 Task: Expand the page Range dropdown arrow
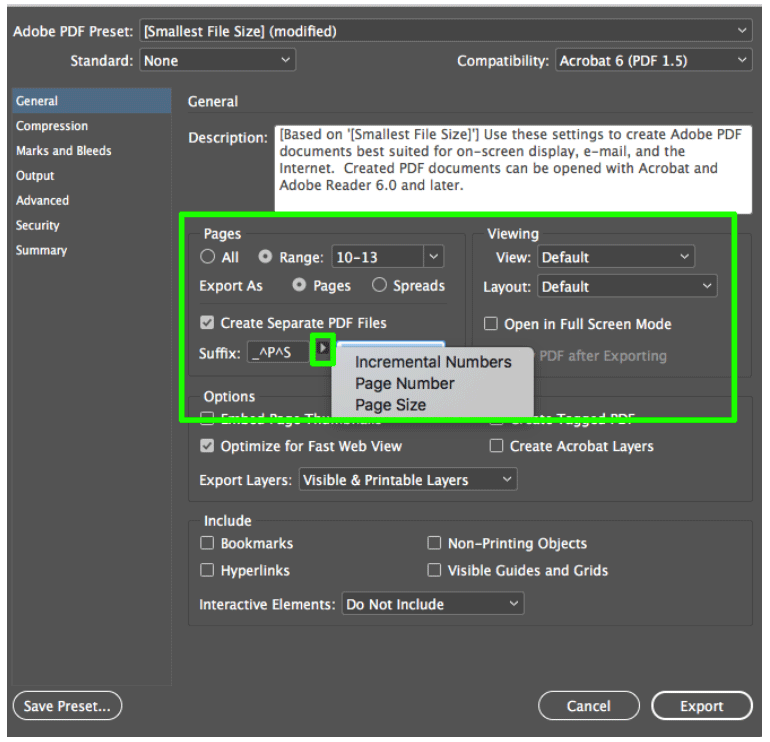click(434, 257)
